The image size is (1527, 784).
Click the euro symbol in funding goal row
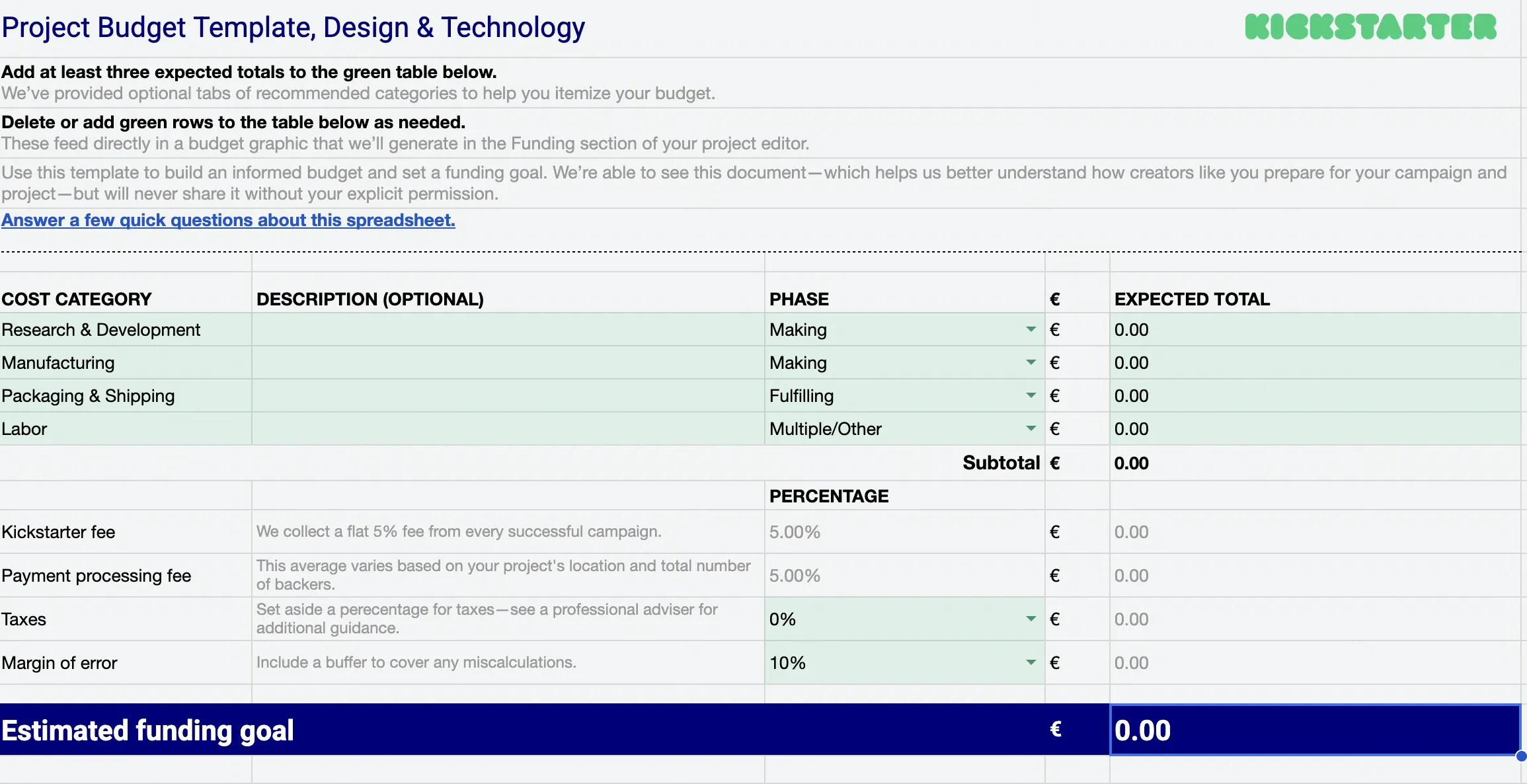1056,729
